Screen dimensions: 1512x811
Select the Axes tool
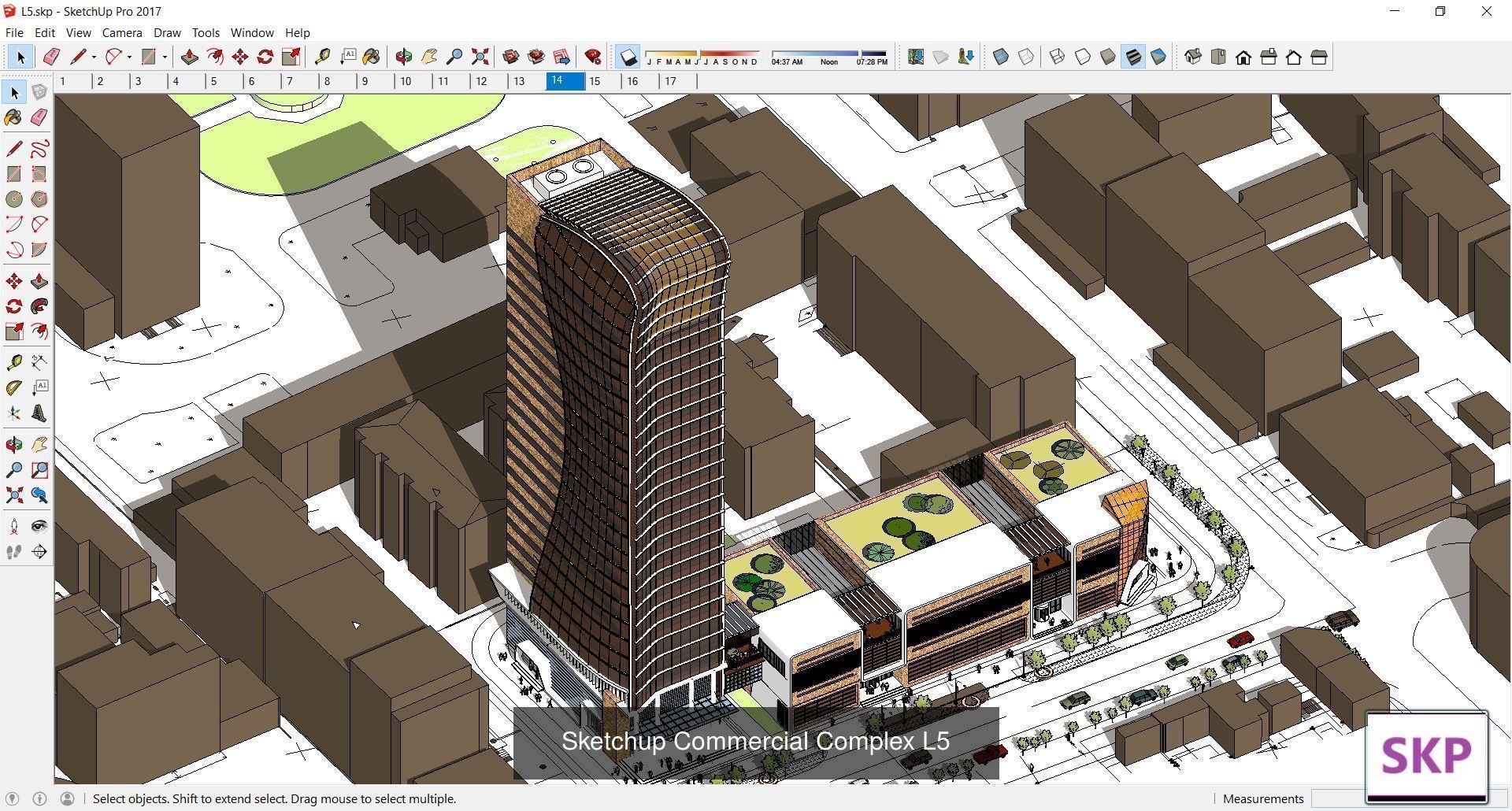[x=14, y=413]
